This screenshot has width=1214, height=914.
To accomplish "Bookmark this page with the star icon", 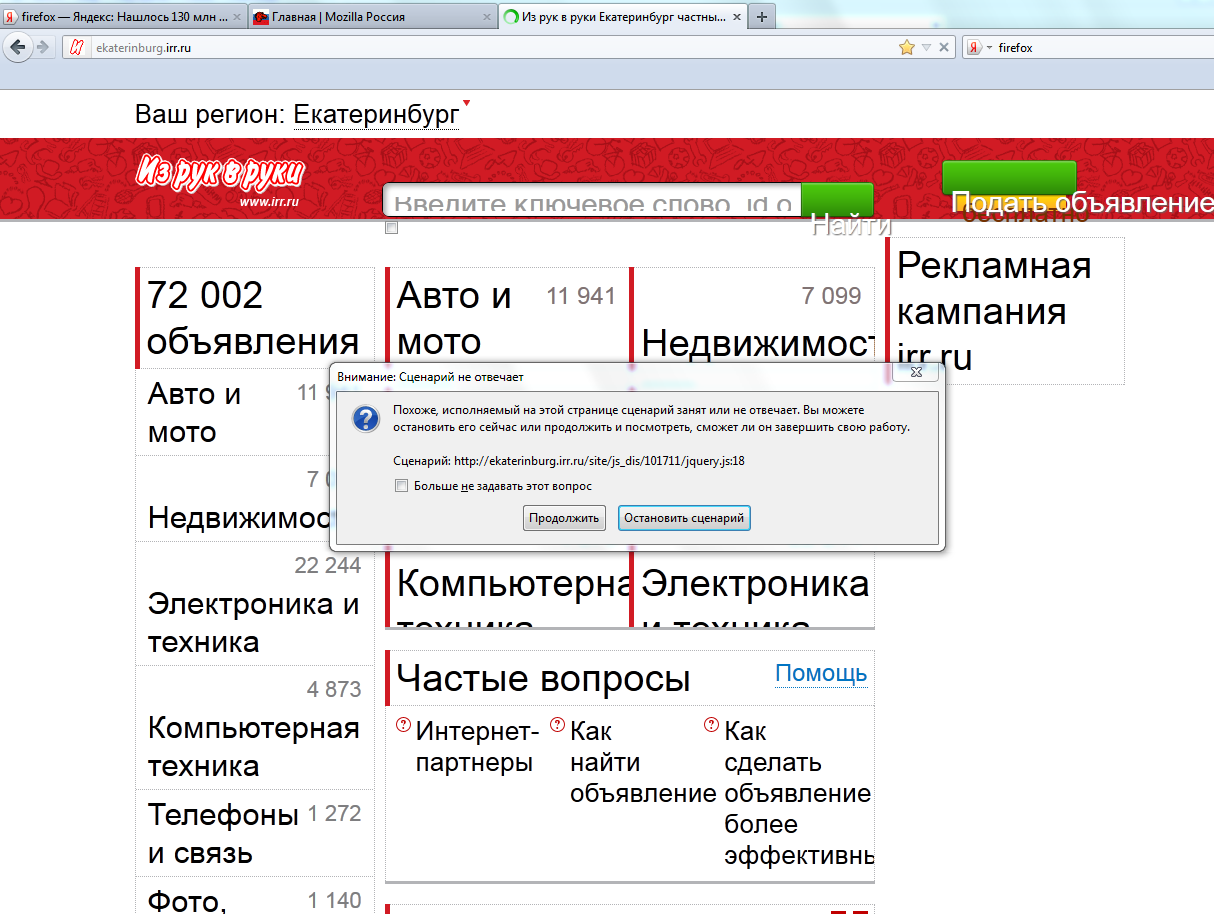I will (907, 47).
